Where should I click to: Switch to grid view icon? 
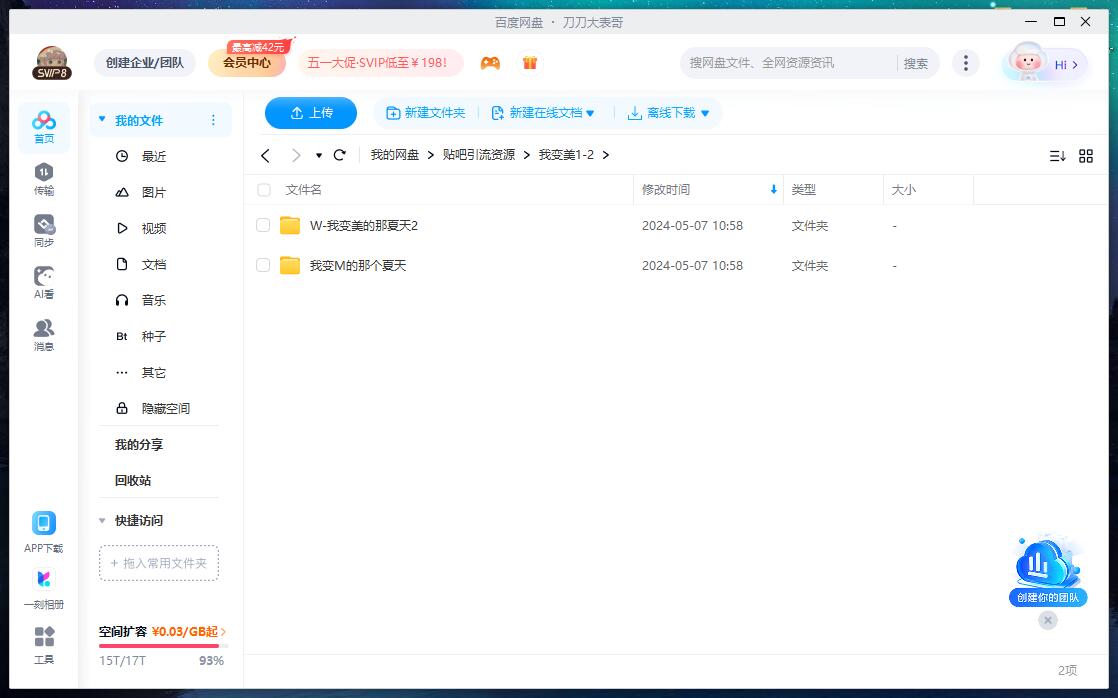1086,156
